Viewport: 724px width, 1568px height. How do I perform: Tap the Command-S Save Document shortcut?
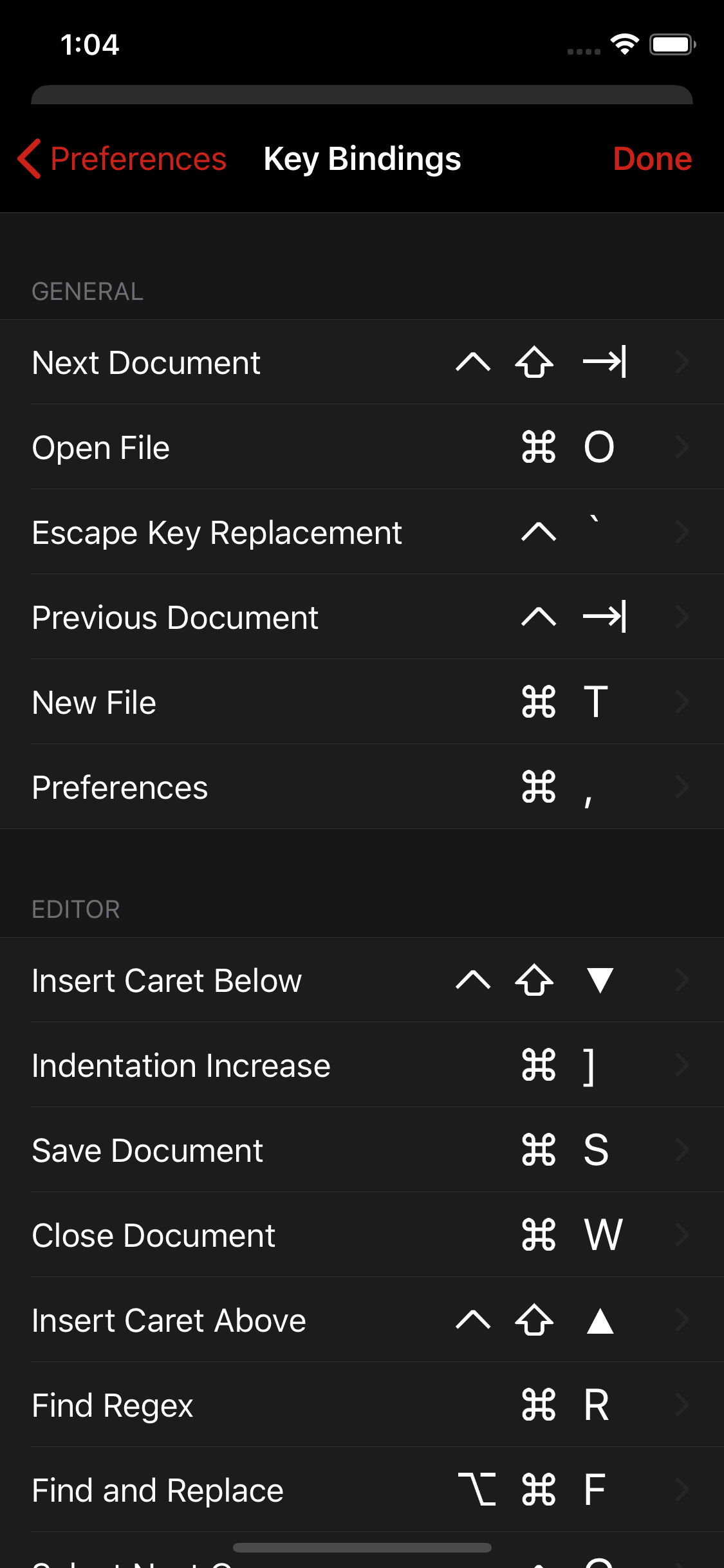pyautogui.click(x=565, y=1150)
